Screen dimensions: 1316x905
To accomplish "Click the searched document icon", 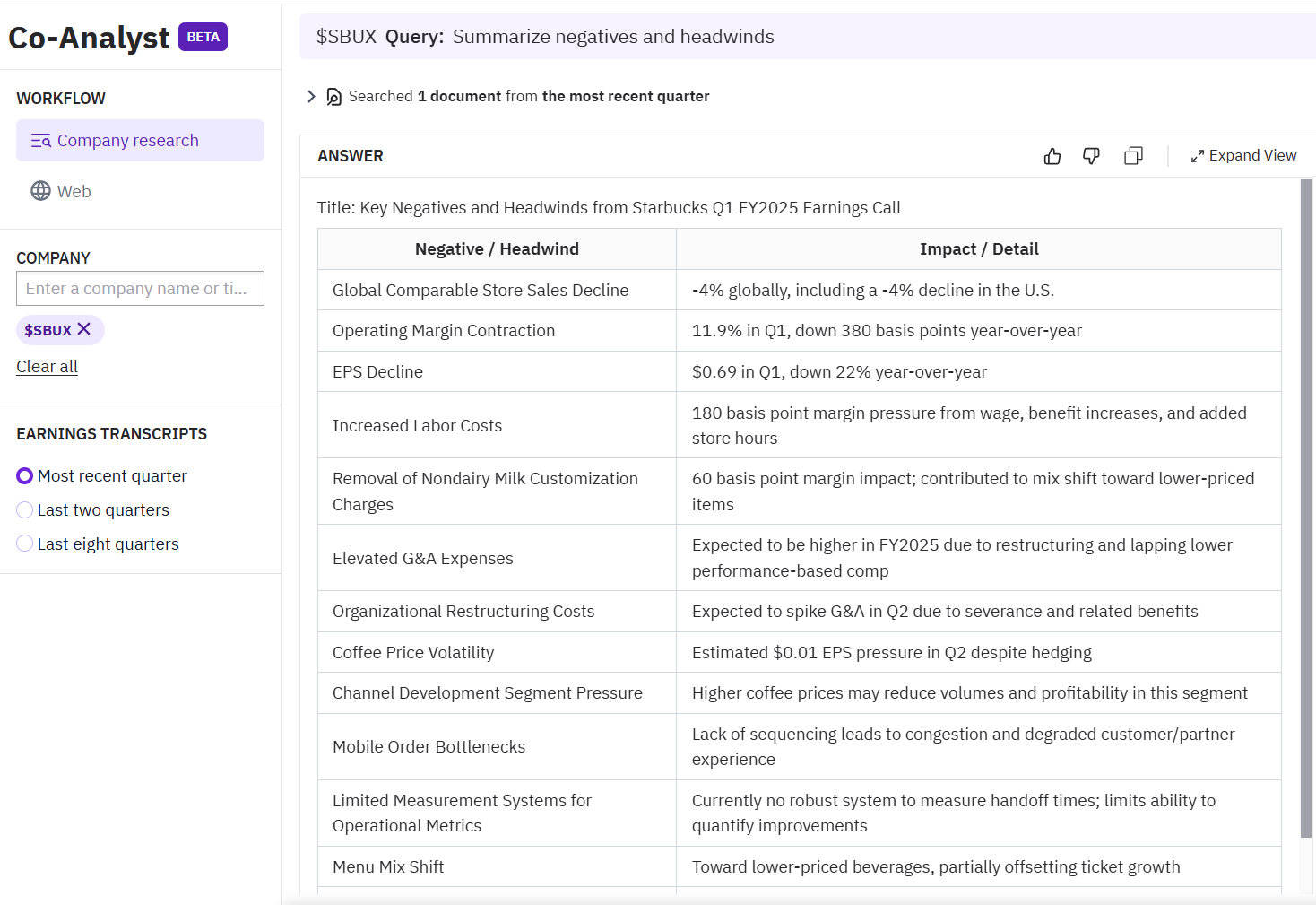I will (333, 97).
